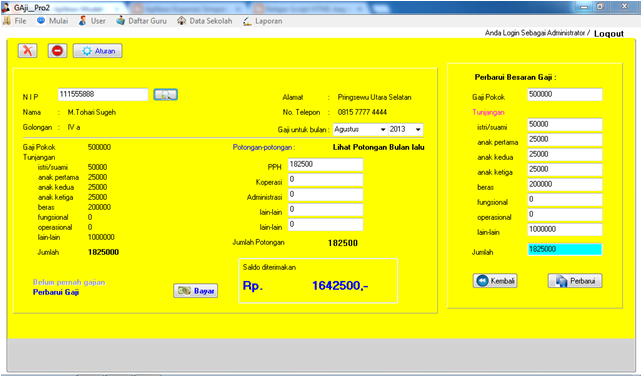Click the left panel lain-lain value 1000000
The width and height of the screenshot is (642, 377).
click(x=101, y=237)
